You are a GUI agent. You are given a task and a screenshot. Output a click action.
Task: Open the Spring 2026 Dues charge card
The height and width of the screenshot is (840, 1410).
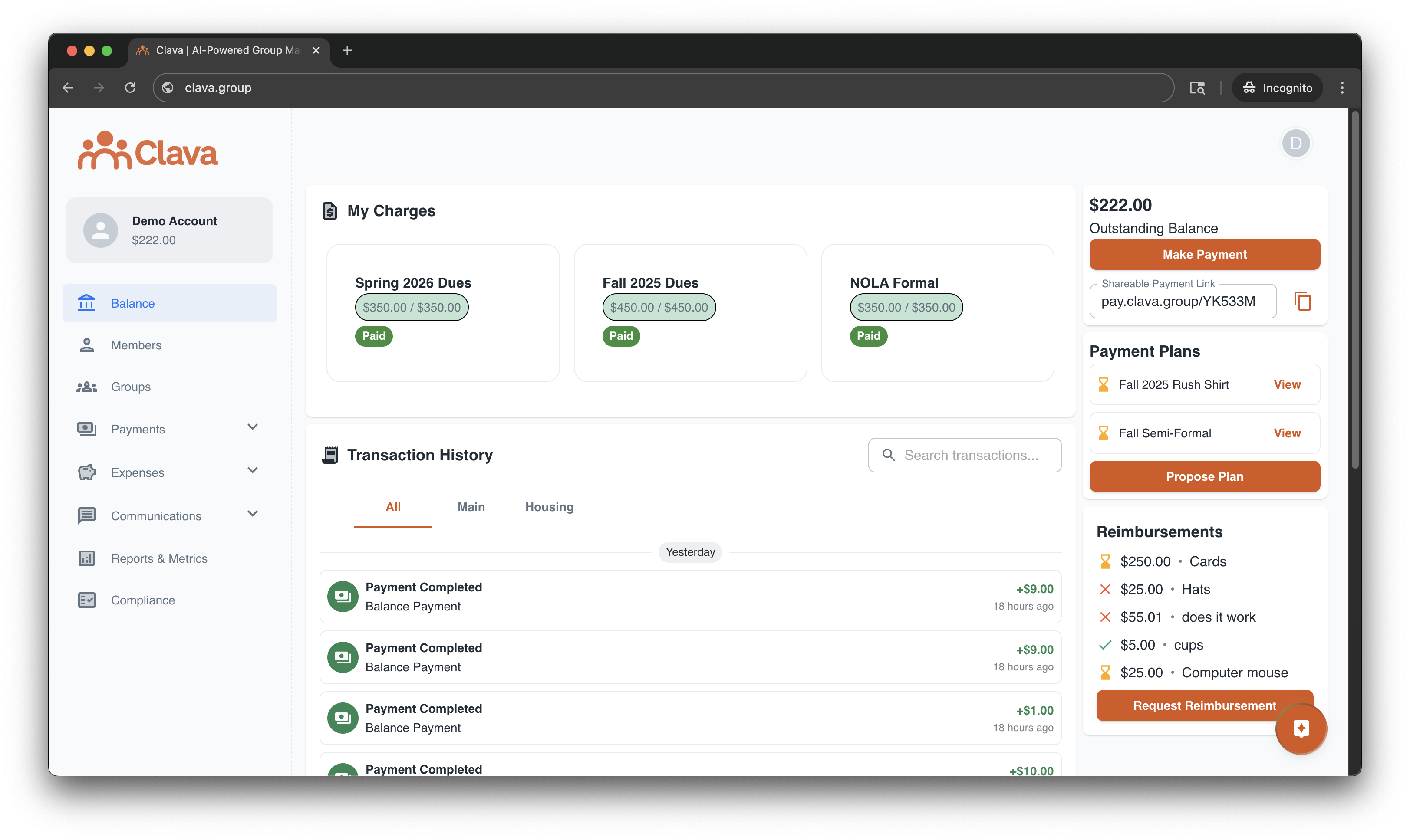[x=443, y=313]
